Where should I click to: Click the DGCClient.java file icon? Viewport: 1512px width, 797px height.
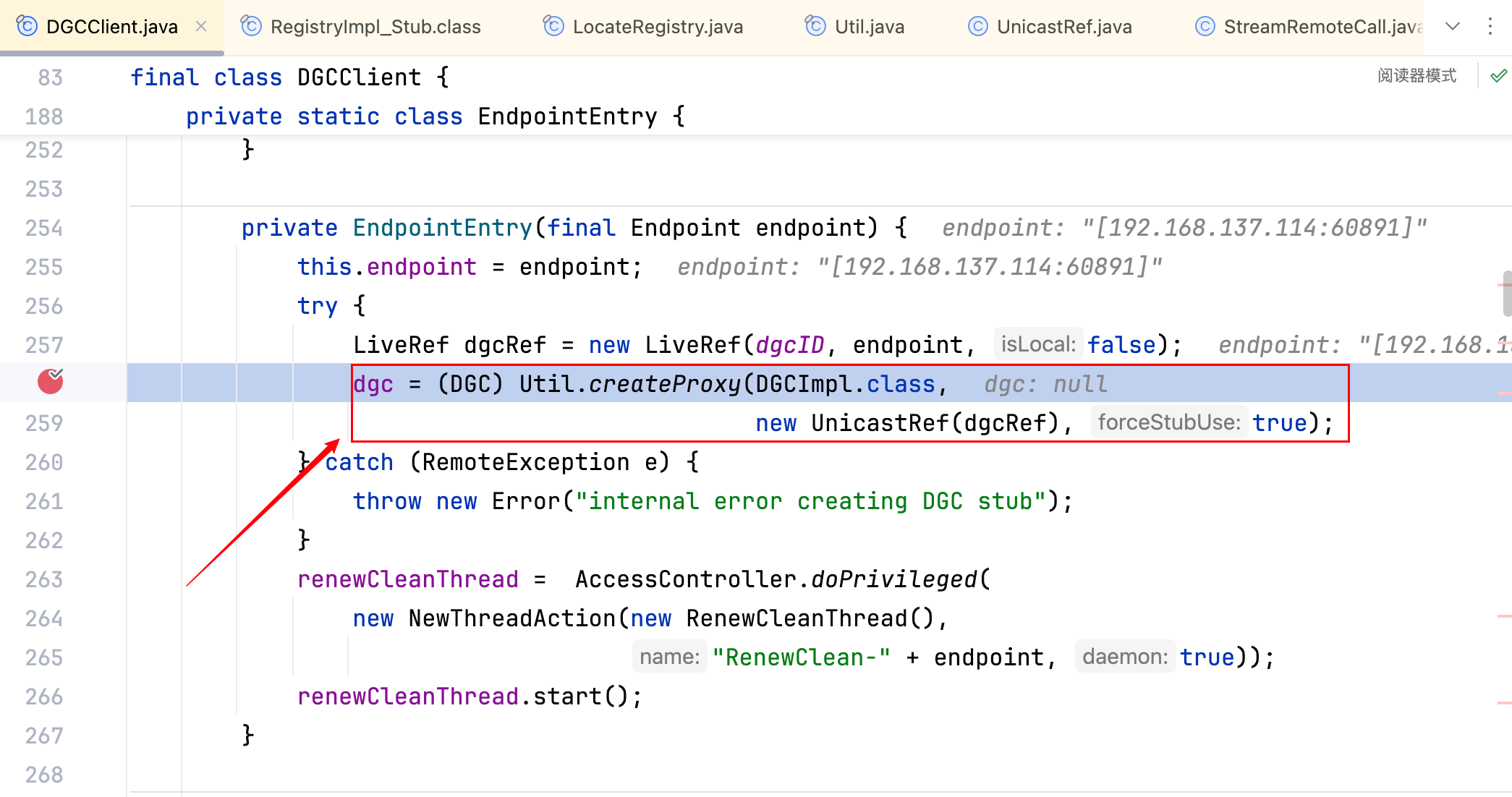[27, 27]
